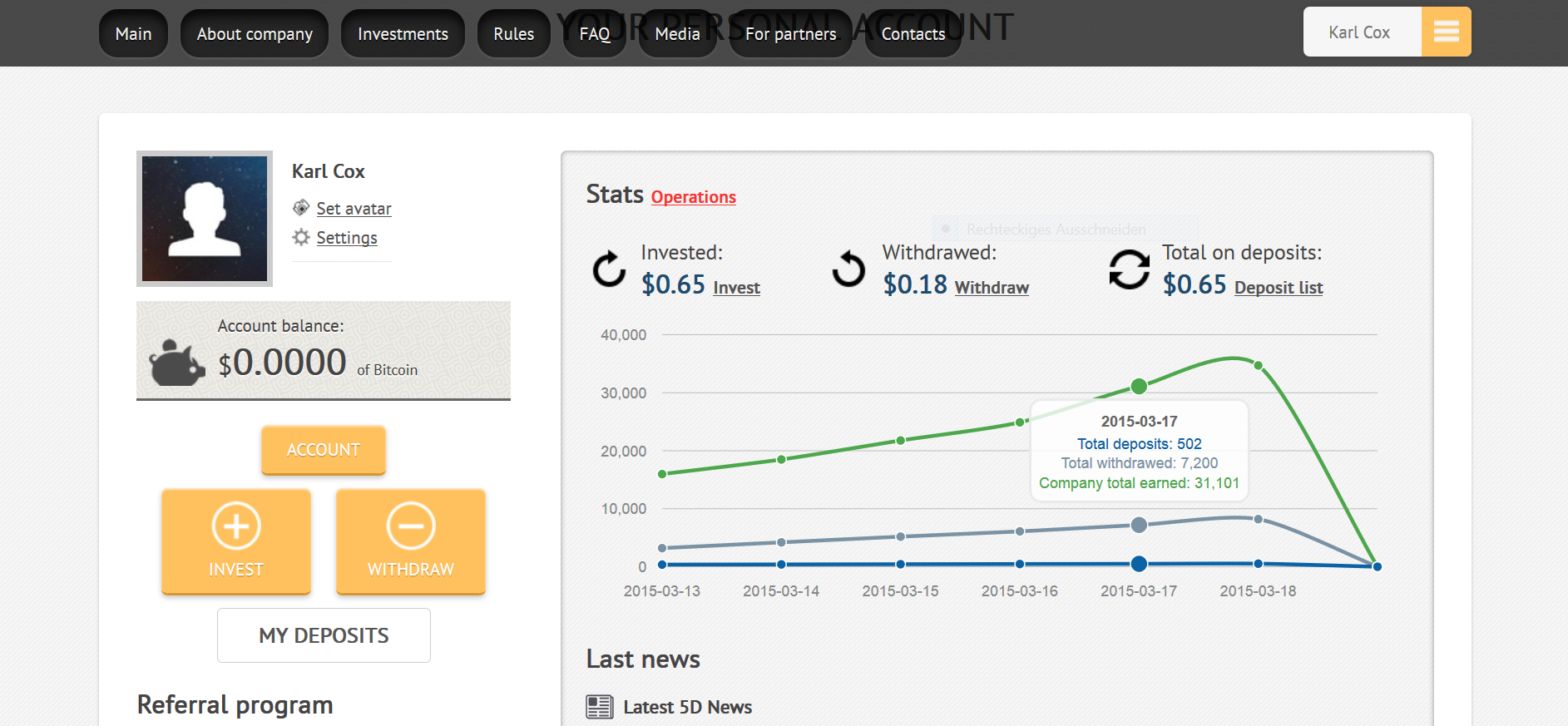Click the Set avatar diamond icon
This screenshot has width=1568, height=726.
[x=301, y=207]
